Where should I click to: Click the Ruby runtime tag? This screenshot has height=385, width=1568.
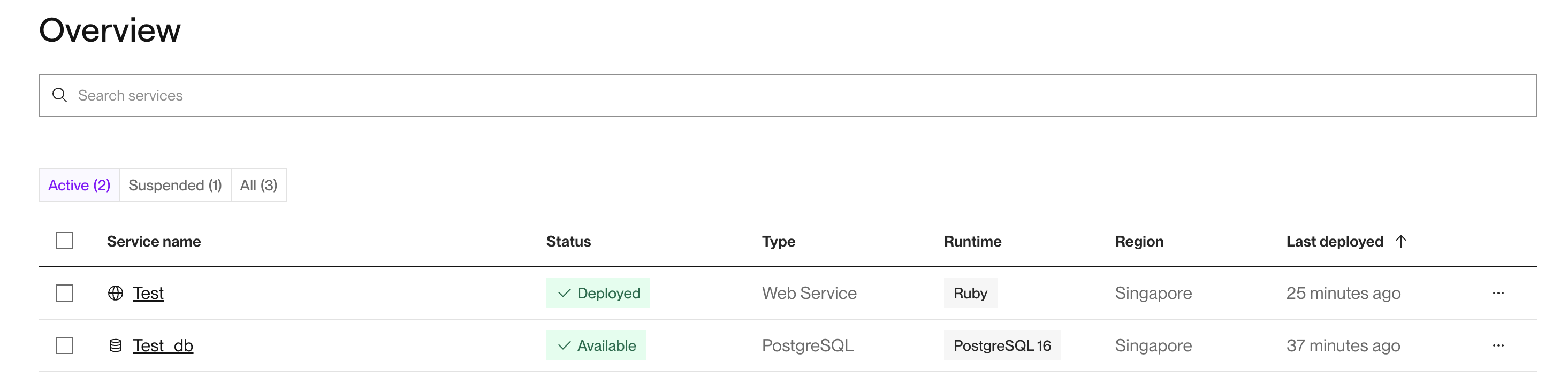pos(970,293)
